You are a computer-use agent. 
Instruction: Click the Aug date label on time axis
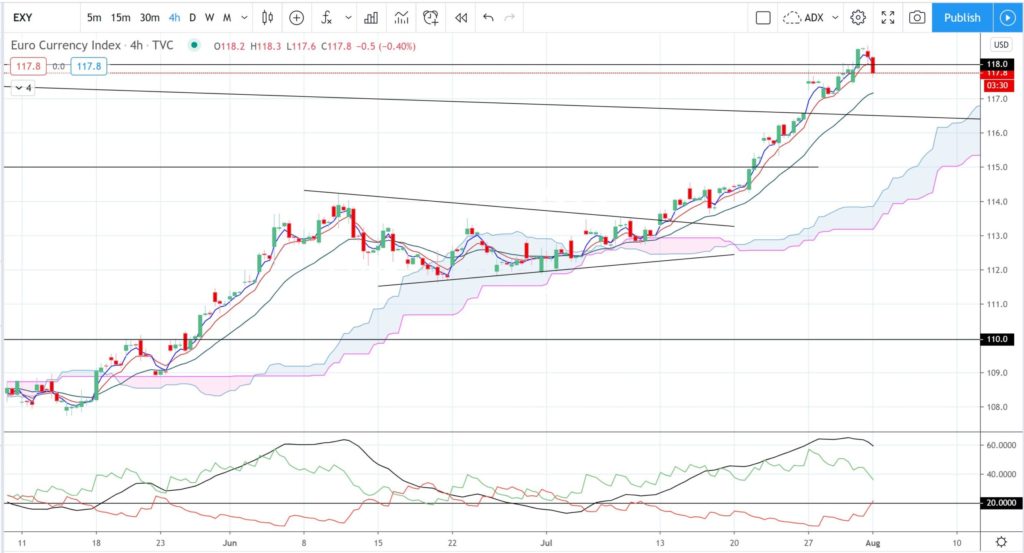(872, 543)
